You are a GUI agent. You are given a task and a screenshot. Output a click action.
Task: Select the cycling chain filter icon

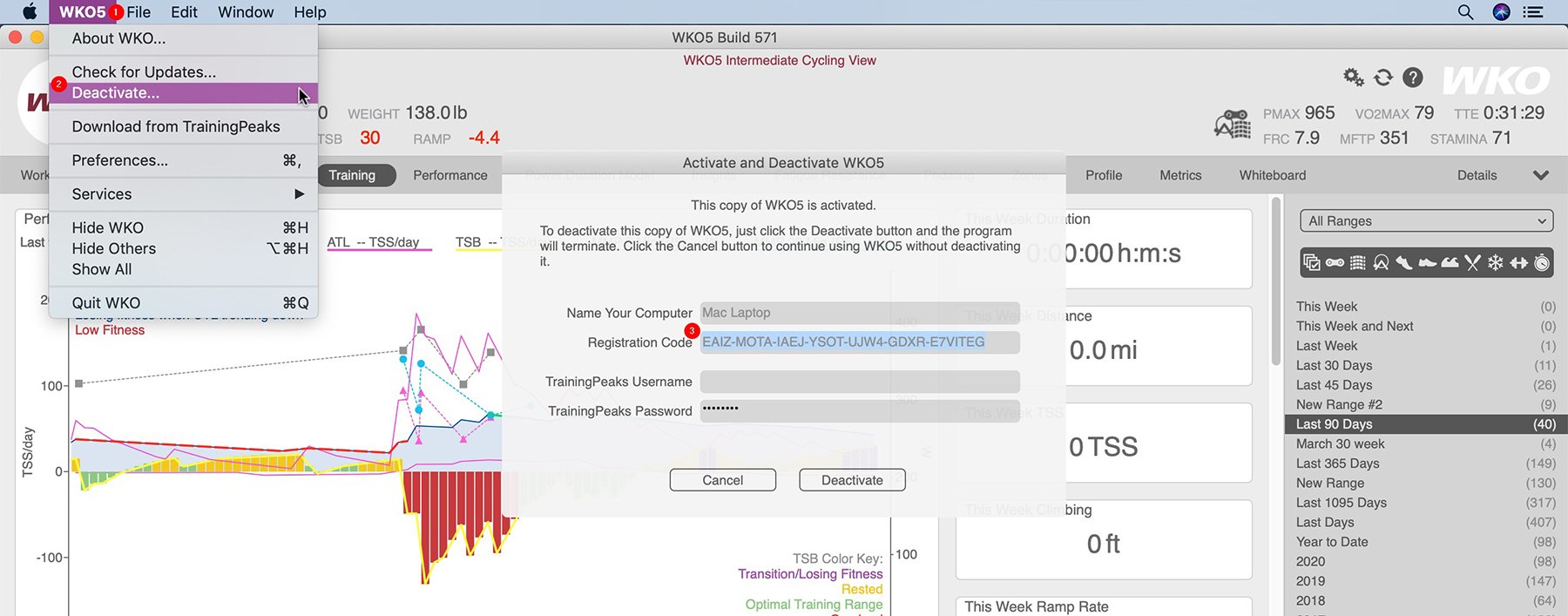click(1335, 262)
